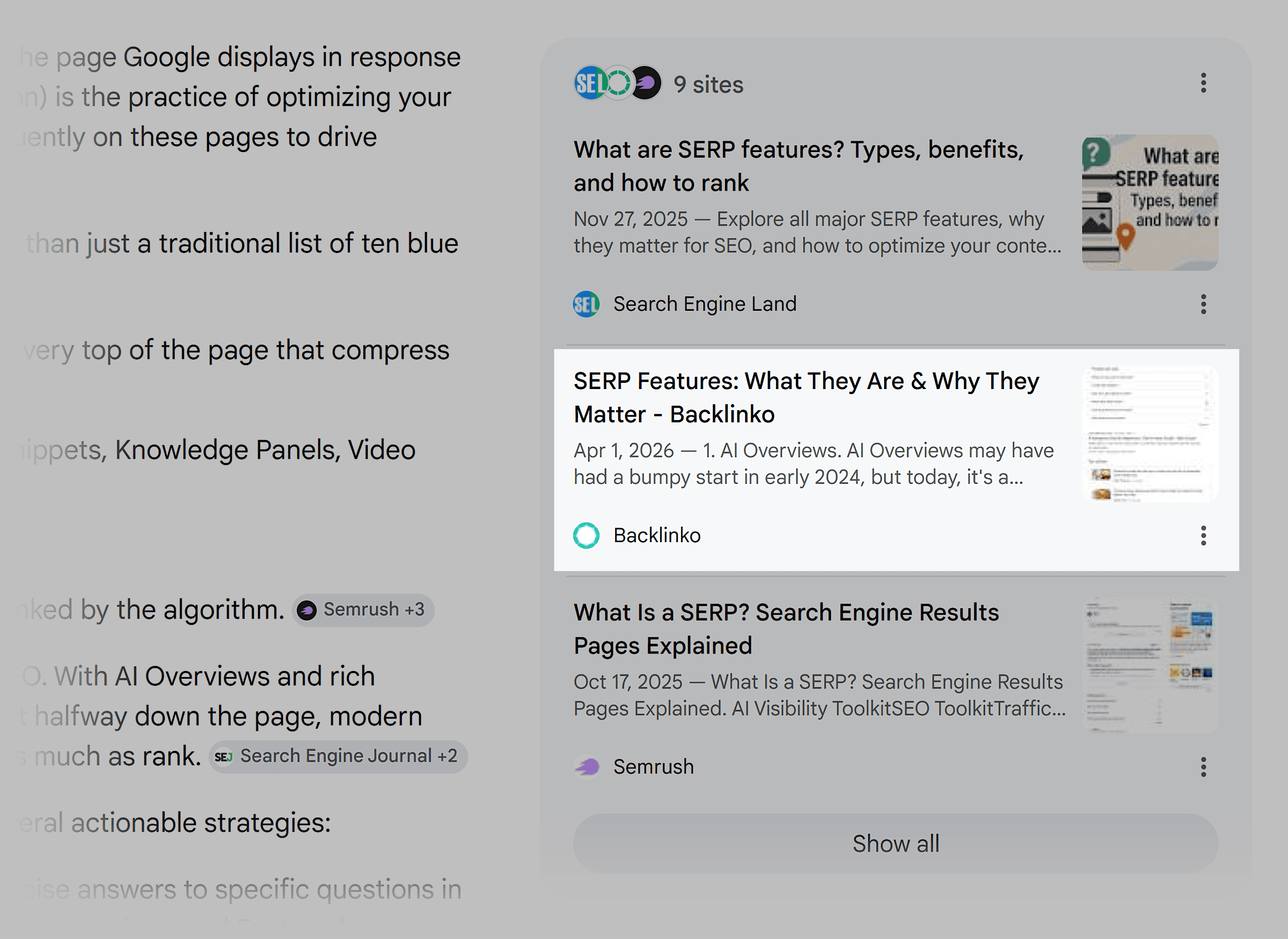Open the options menu for Semrush result

tap(1203, 767)
